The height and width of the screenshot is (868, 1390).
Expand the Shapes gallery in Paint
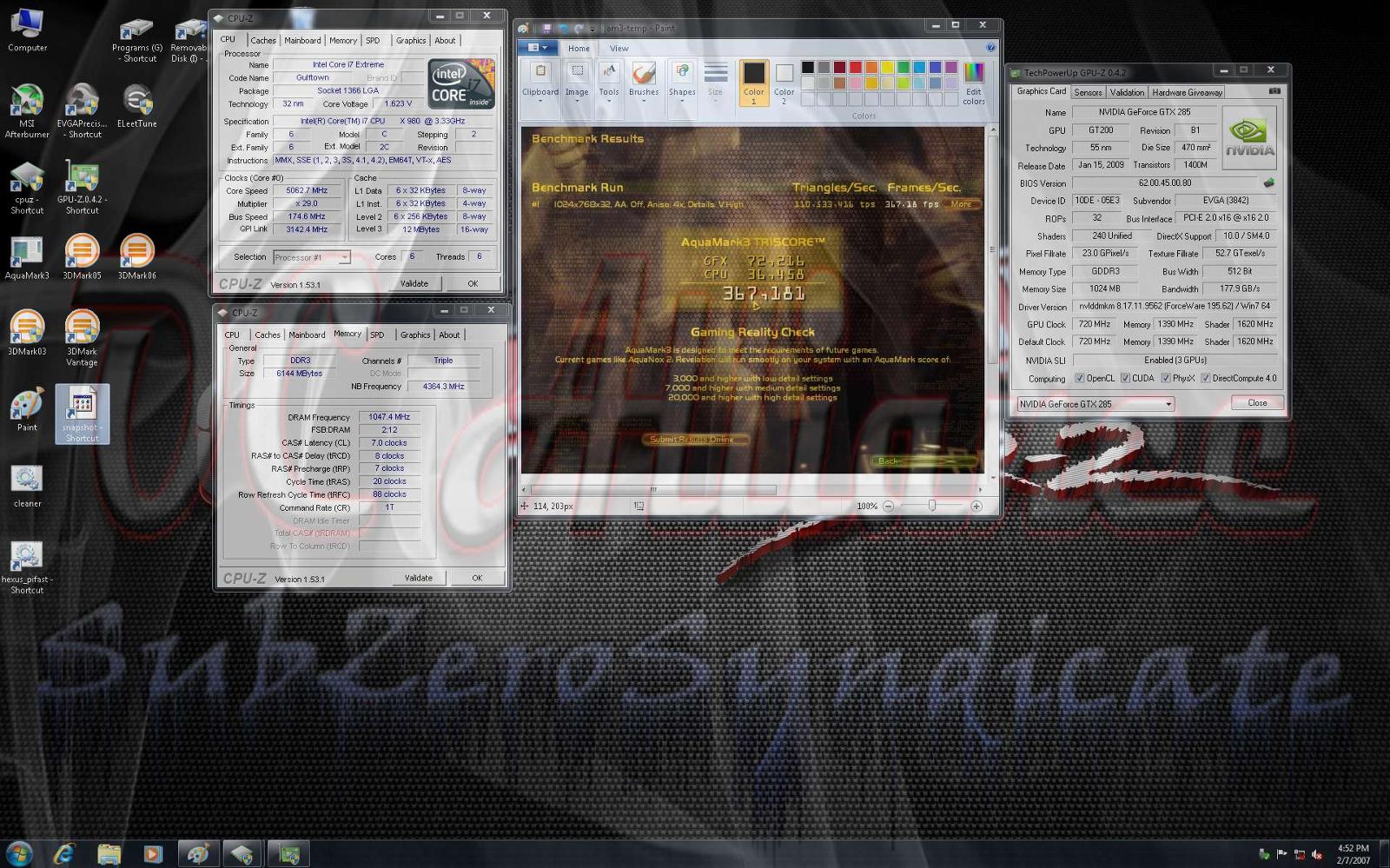pyautogui.click(x=682, y=83)
